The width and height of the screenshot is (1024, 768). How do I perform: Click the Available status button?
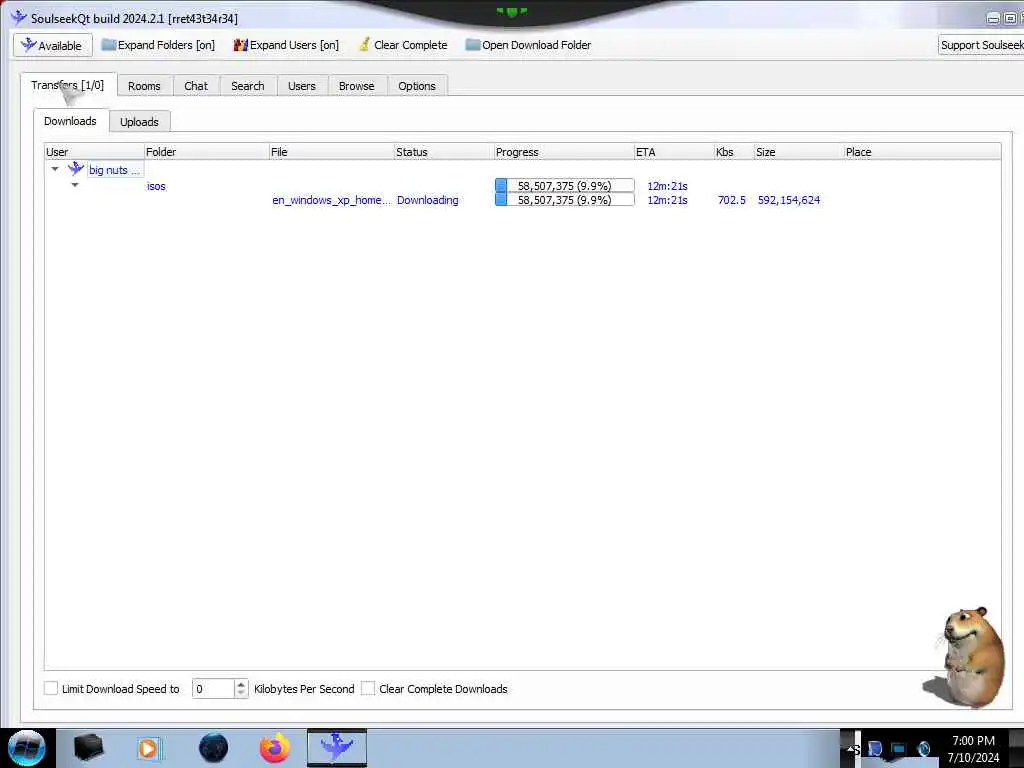52,45
